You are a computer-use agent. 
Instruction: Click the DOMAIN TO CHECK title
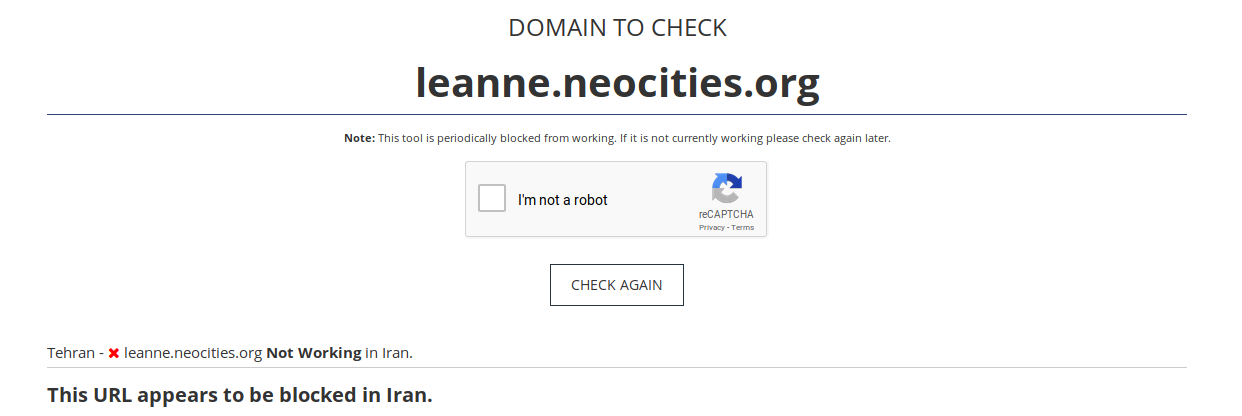click(x=617, y=28)
